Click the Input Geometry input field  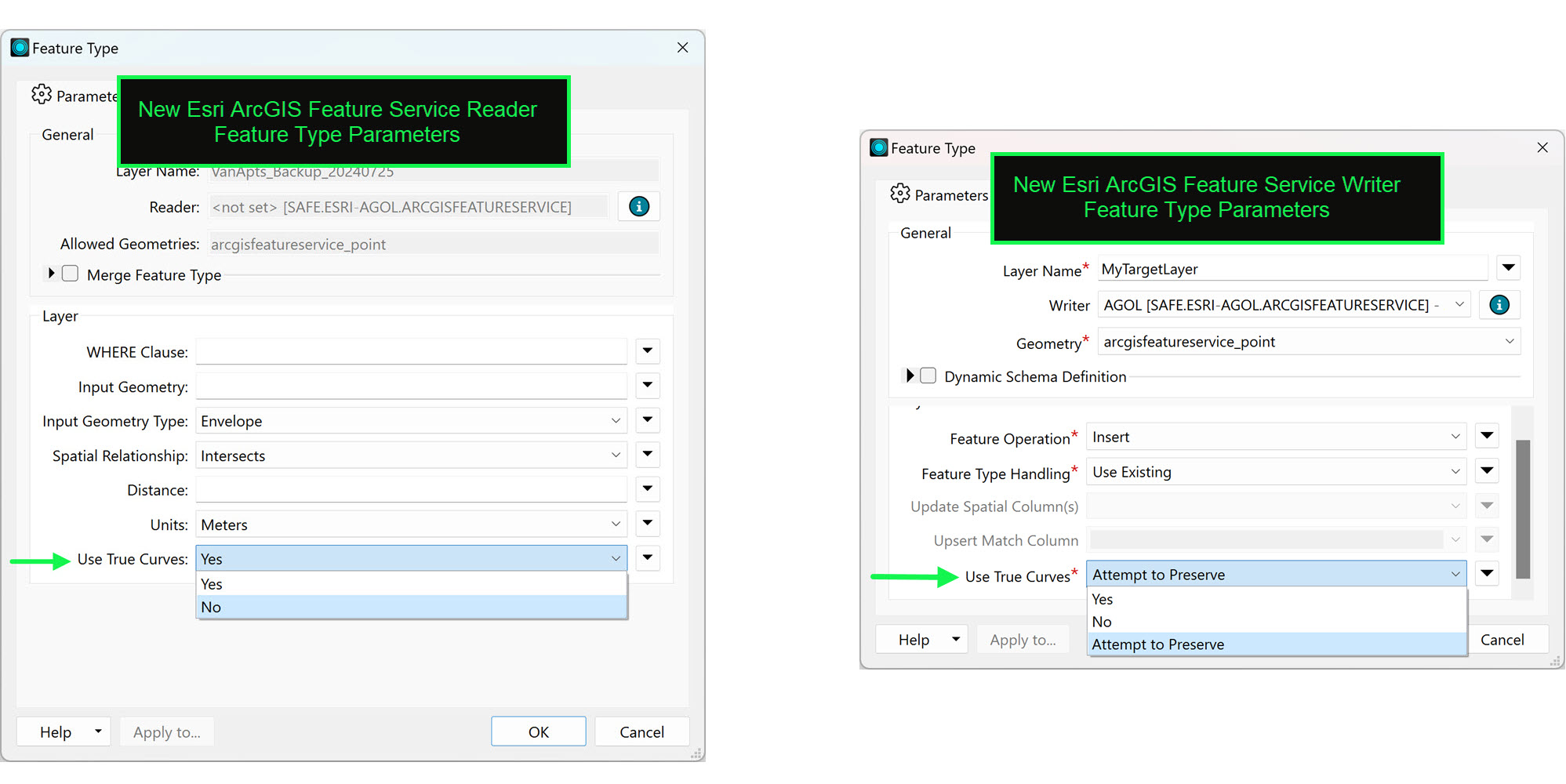(412, 386)
